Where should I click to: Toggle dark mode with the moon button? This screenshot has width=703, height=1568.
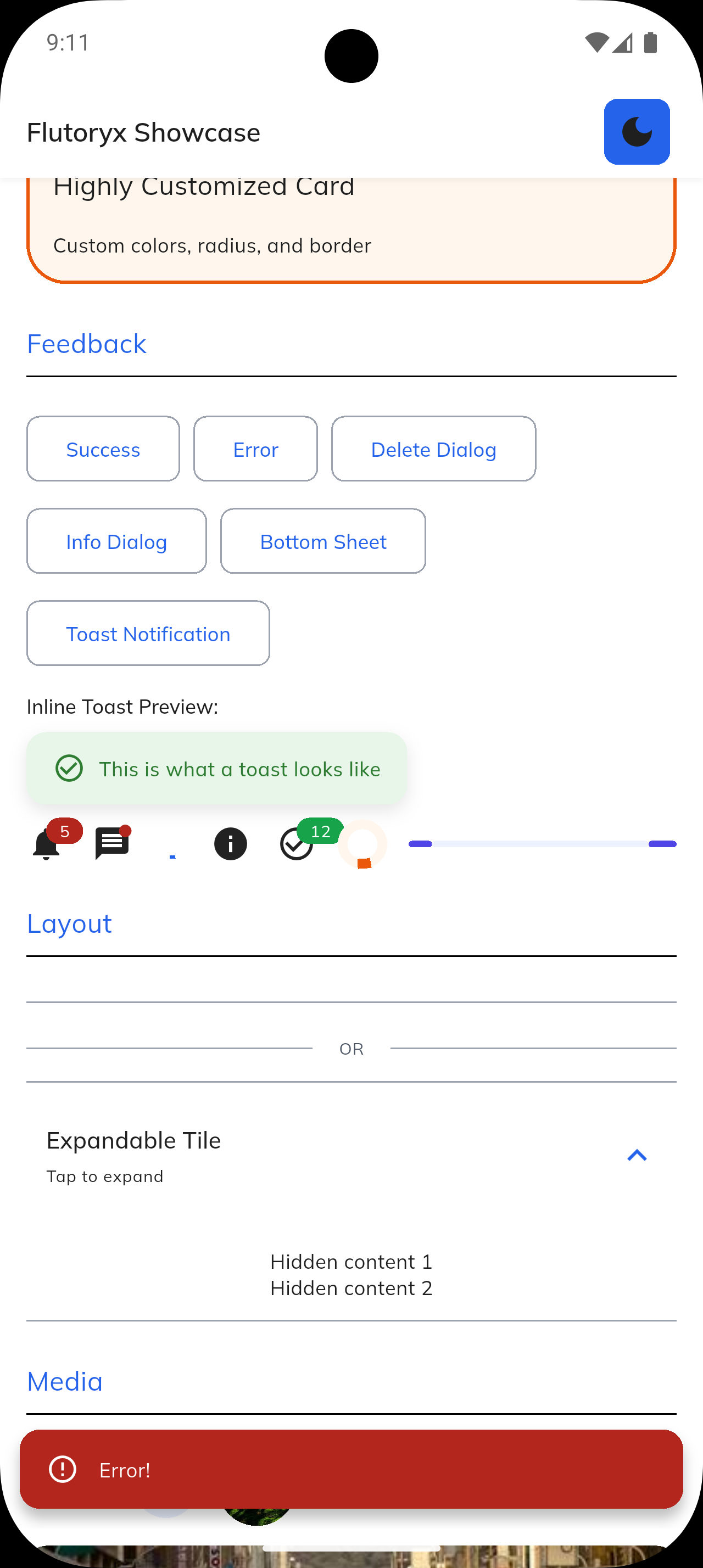pos(637,131)
